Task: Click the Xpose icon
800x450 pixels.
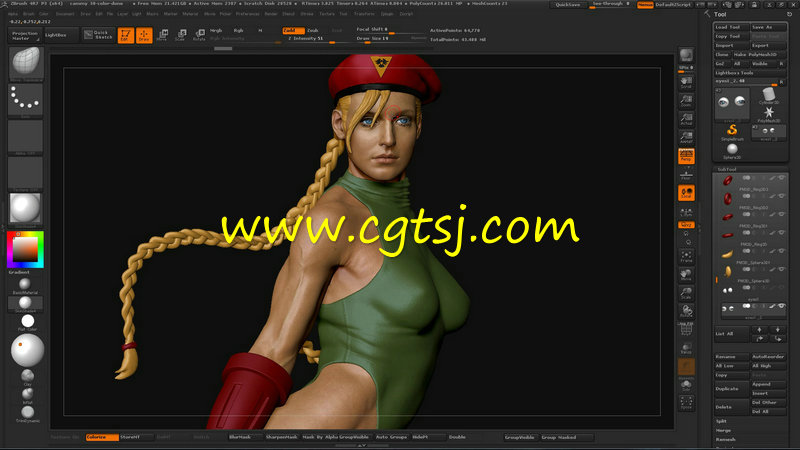Action: [x=686, y=403]
